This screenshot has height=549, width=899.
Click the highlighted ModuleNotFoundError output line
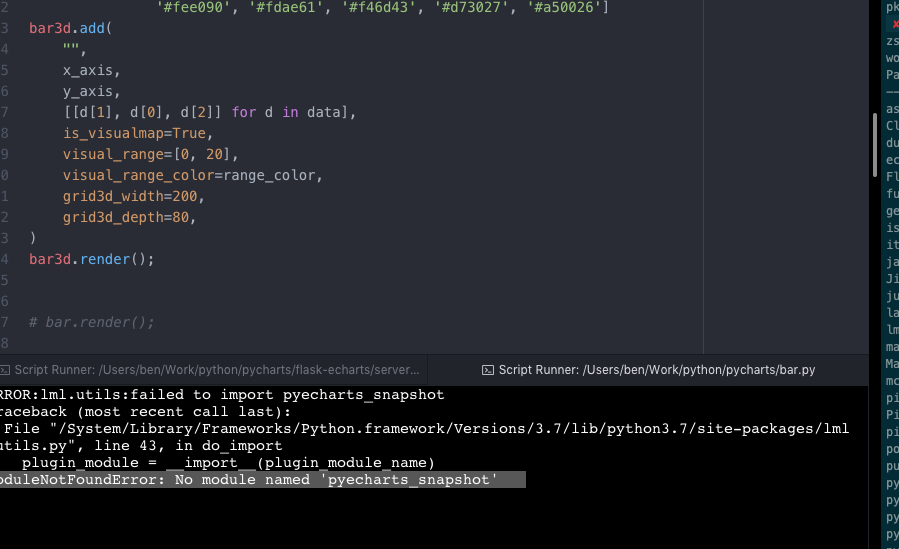point(263,480)
